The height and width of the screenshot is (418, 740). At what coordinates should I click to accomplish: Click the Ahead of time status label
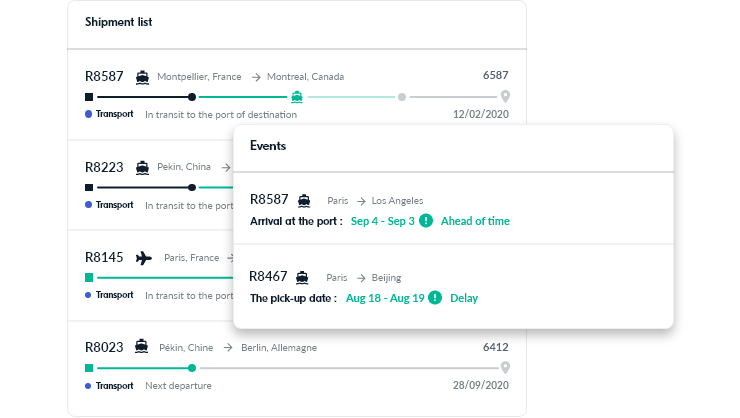pyautogui.click(x=475, y=221)
